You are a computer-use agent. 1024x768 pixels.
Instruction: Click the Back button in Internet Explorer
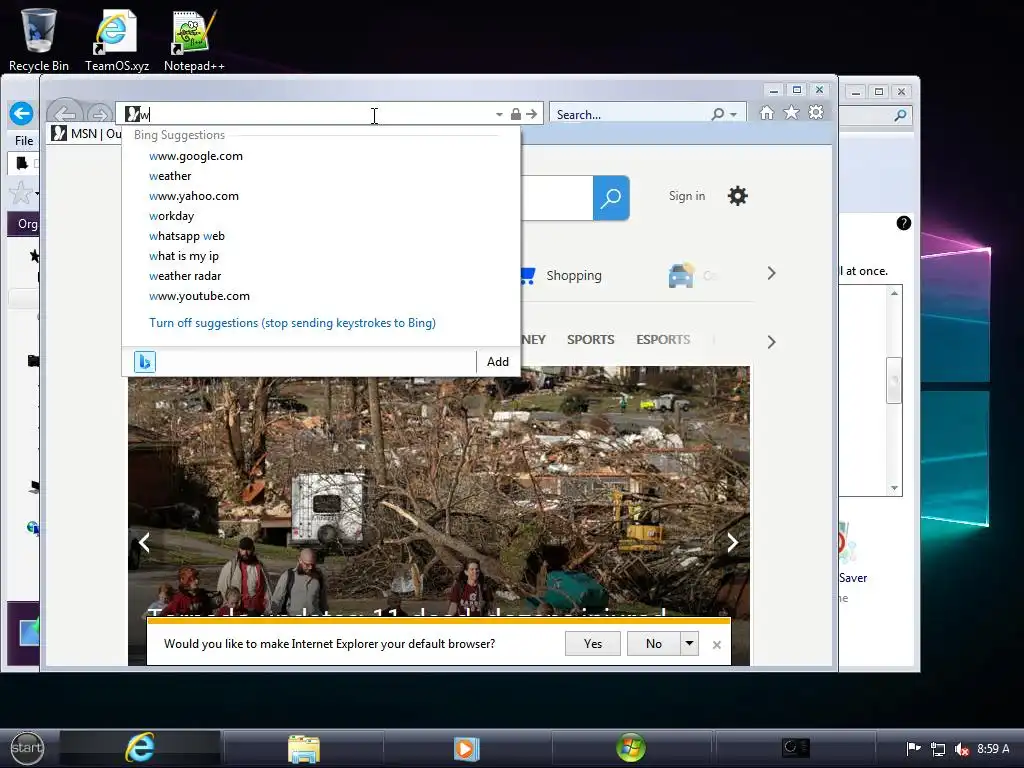click(x=65, y=114)
